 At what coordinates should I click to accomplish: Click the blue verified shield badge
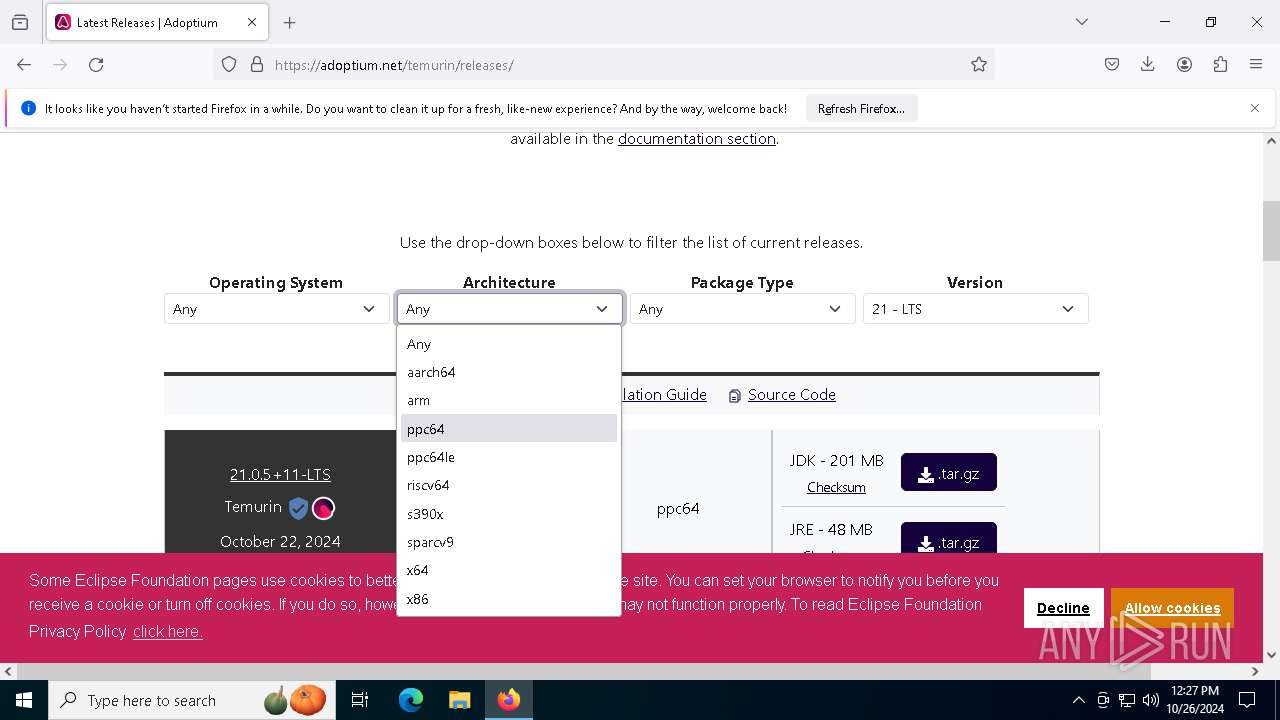click(x=298, y=508)
